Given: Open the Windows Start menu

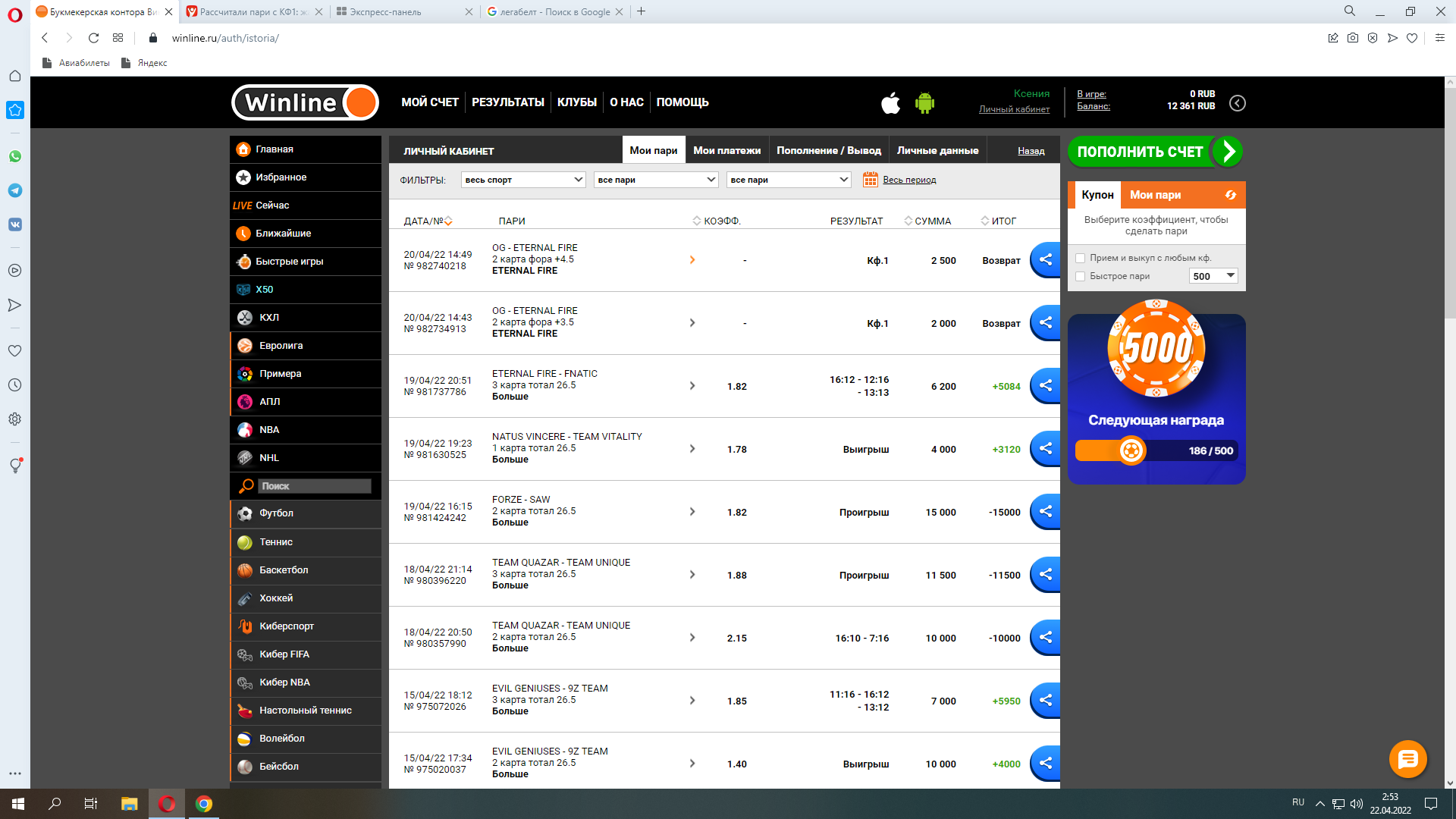Looking at the screenshot, I should pyautogui.click(x=18, y=804).
